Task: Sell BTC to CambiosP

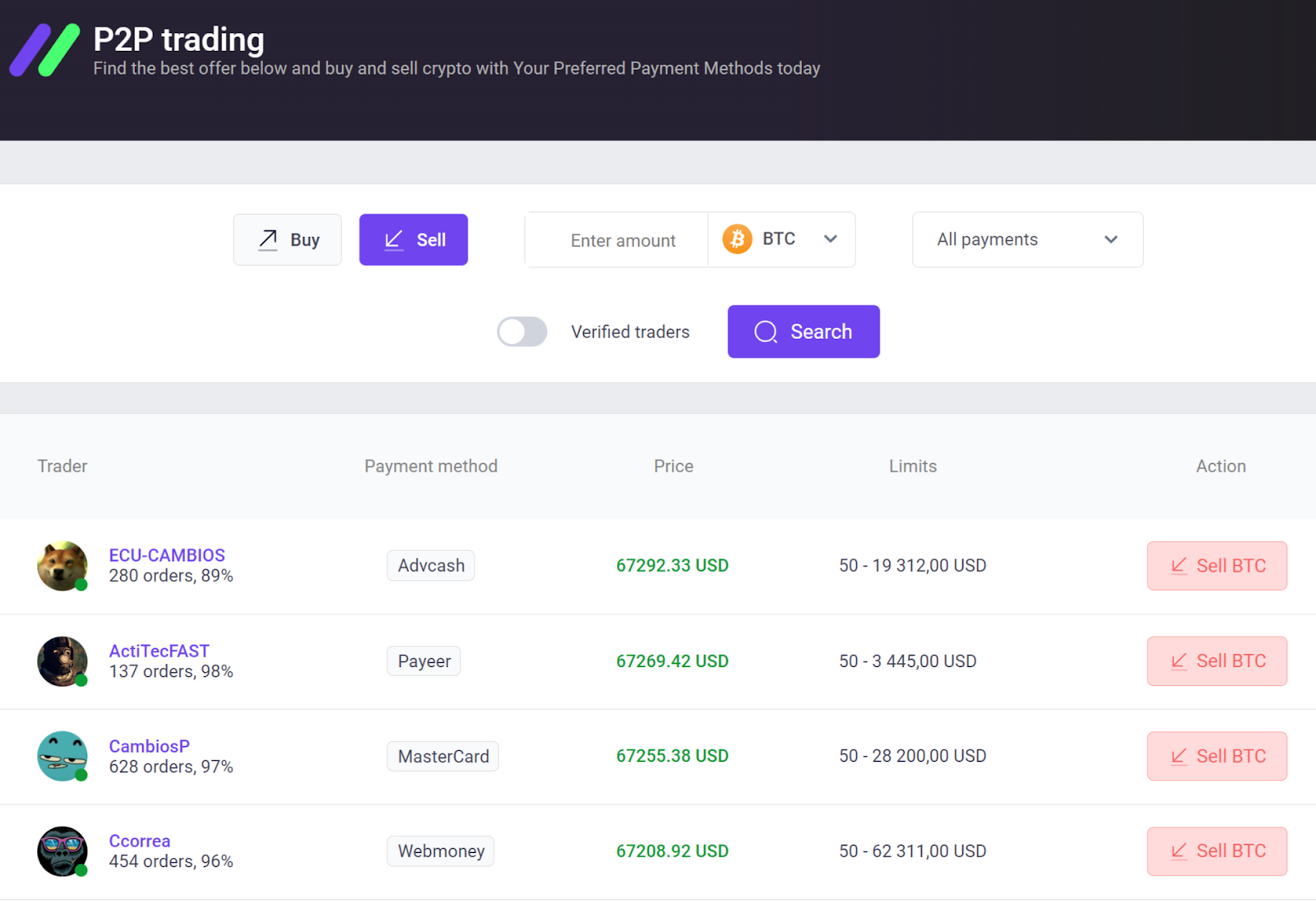Action: pyautogui.click(x=1217, y=756)
